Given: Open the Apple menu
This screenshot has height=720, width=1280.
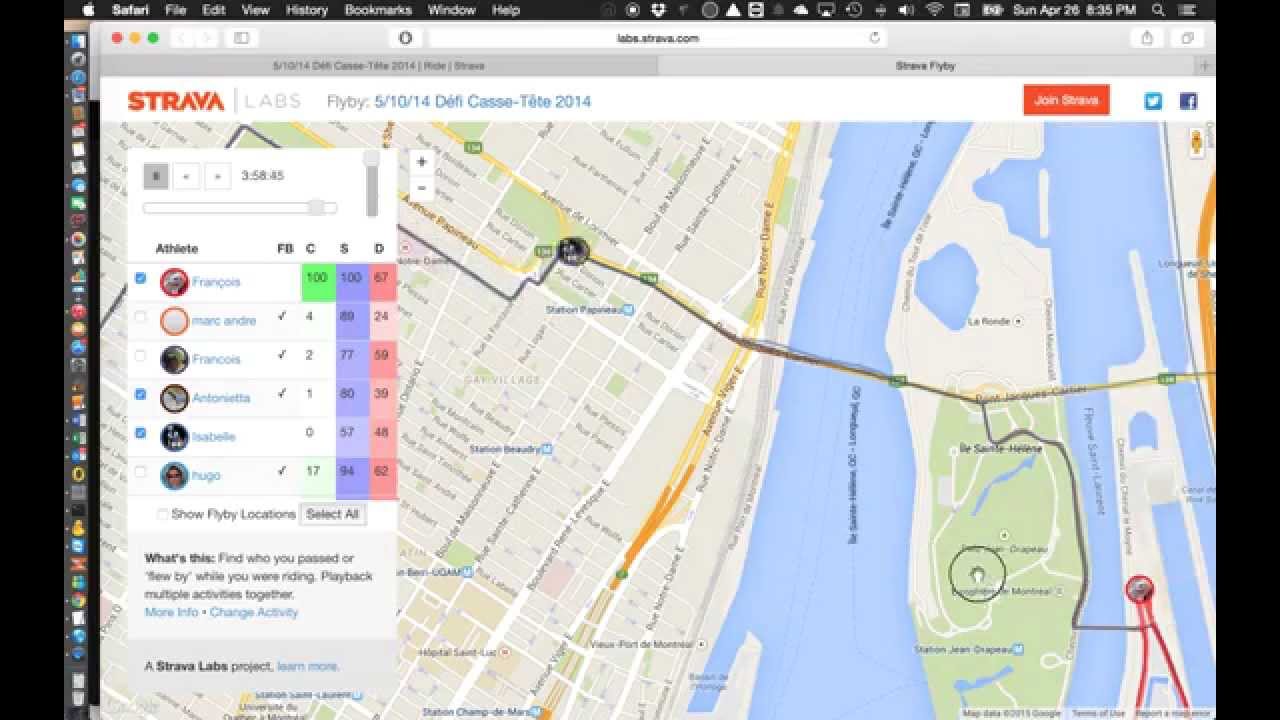Looking at the screenshot, I should pos(88,10).
